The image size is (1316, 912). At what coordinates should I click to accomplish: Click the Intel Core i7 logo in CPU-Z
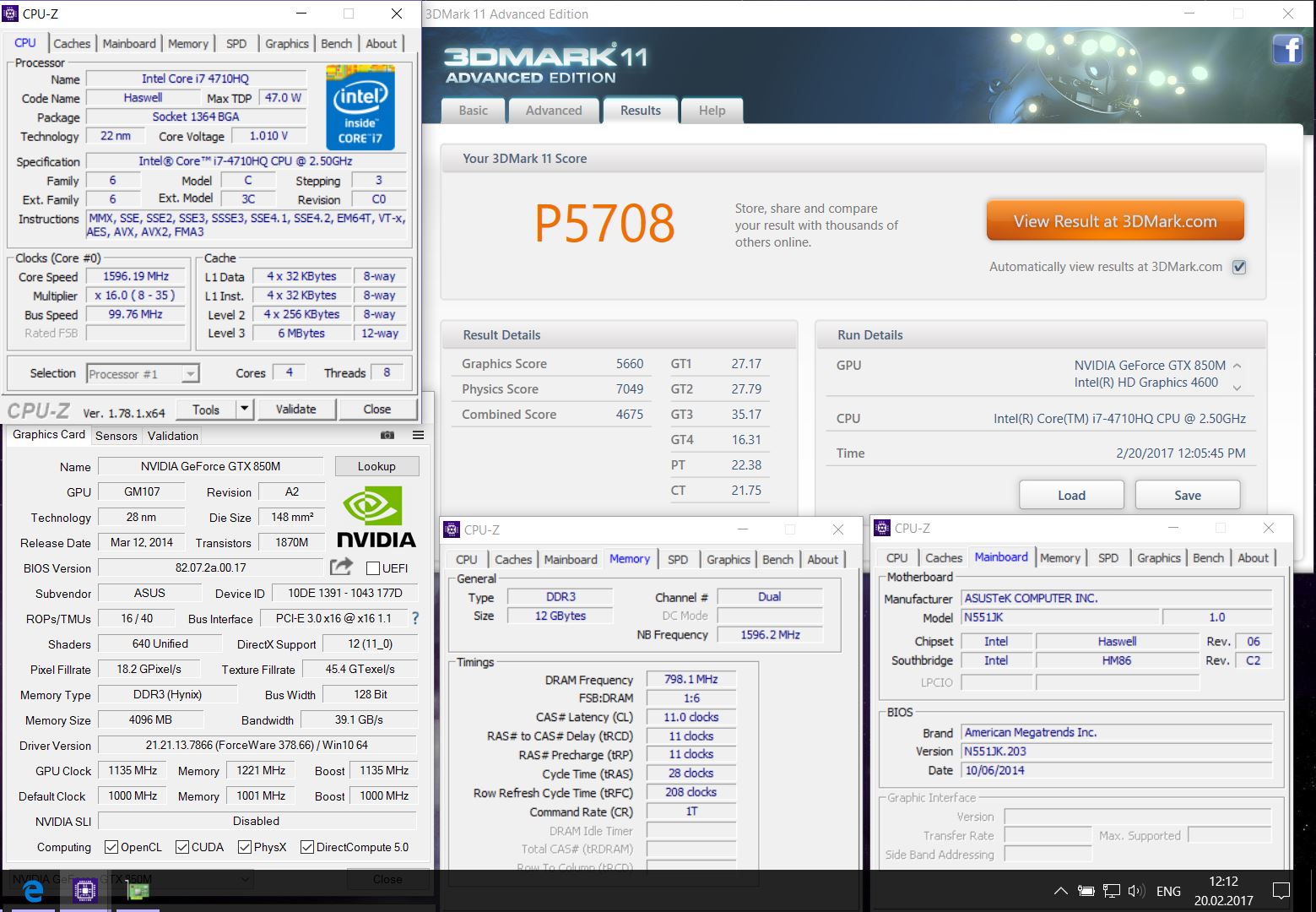pos(360,108)
